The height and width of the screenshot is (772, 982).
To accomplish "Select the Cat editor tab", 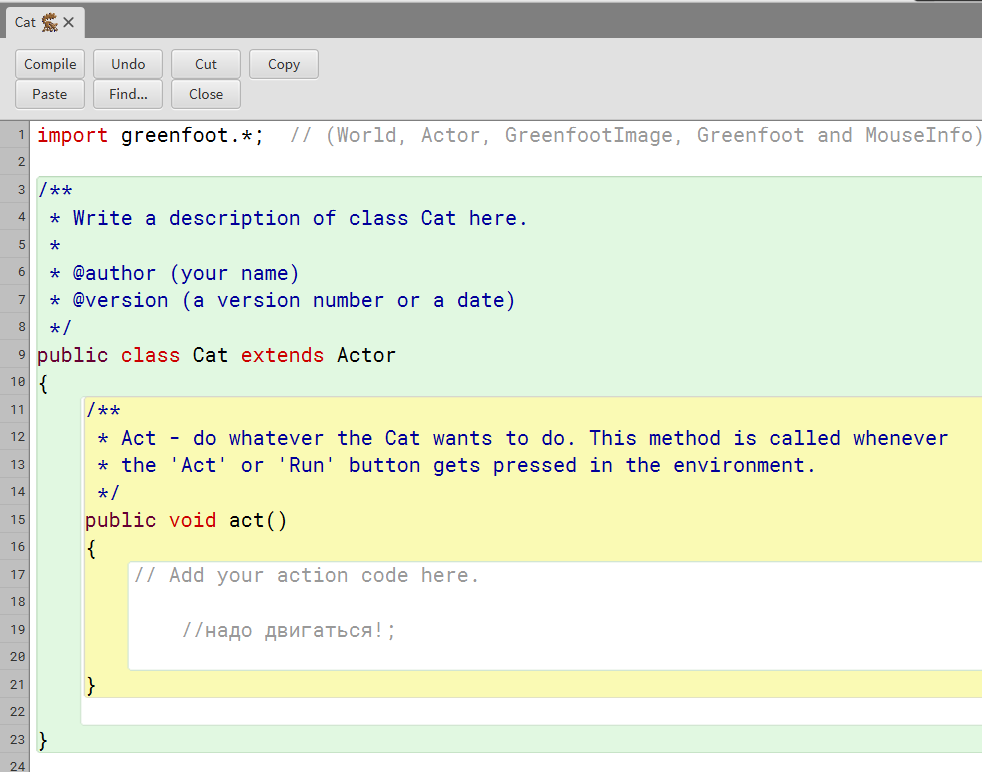I will point(45,23).
